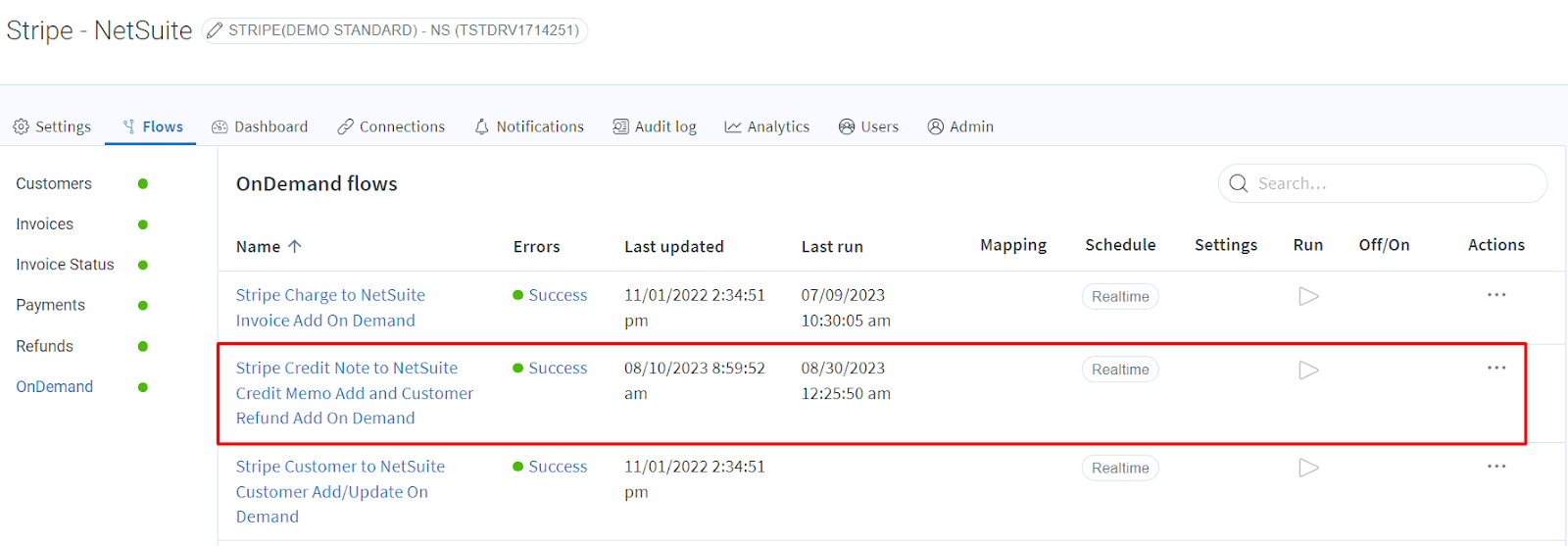
Task: Click the integration name STRIPE(DEMO STANDARD) label
Action: 404,30
